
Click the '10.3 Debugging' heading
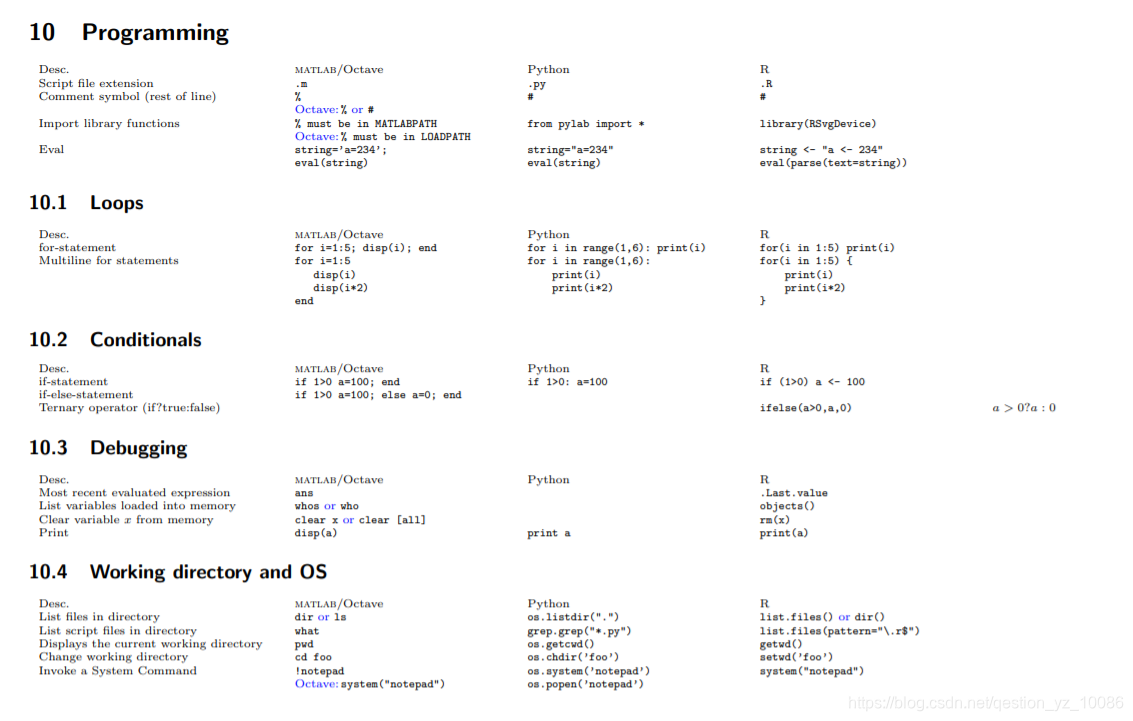pos(108,448)
